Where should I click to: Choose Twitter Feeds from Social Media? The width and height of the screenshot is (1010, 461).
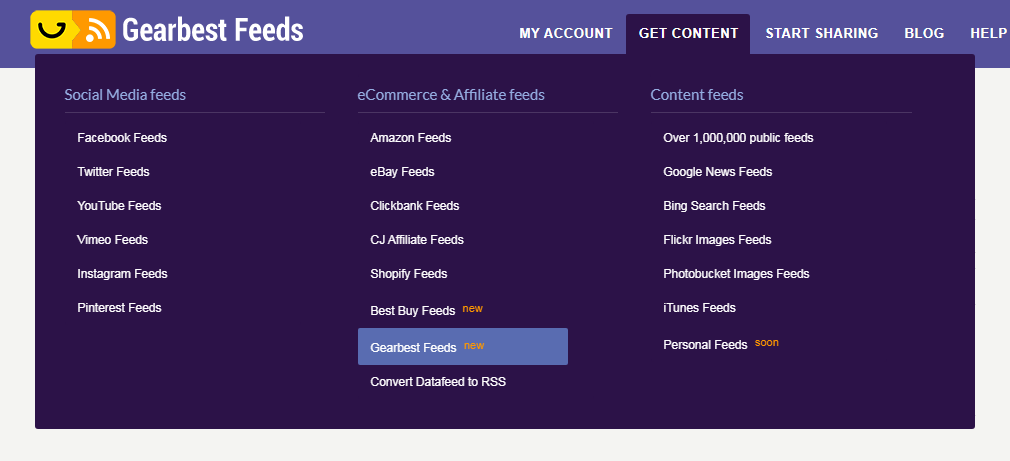pyautogui.click(x=113, y=172)
